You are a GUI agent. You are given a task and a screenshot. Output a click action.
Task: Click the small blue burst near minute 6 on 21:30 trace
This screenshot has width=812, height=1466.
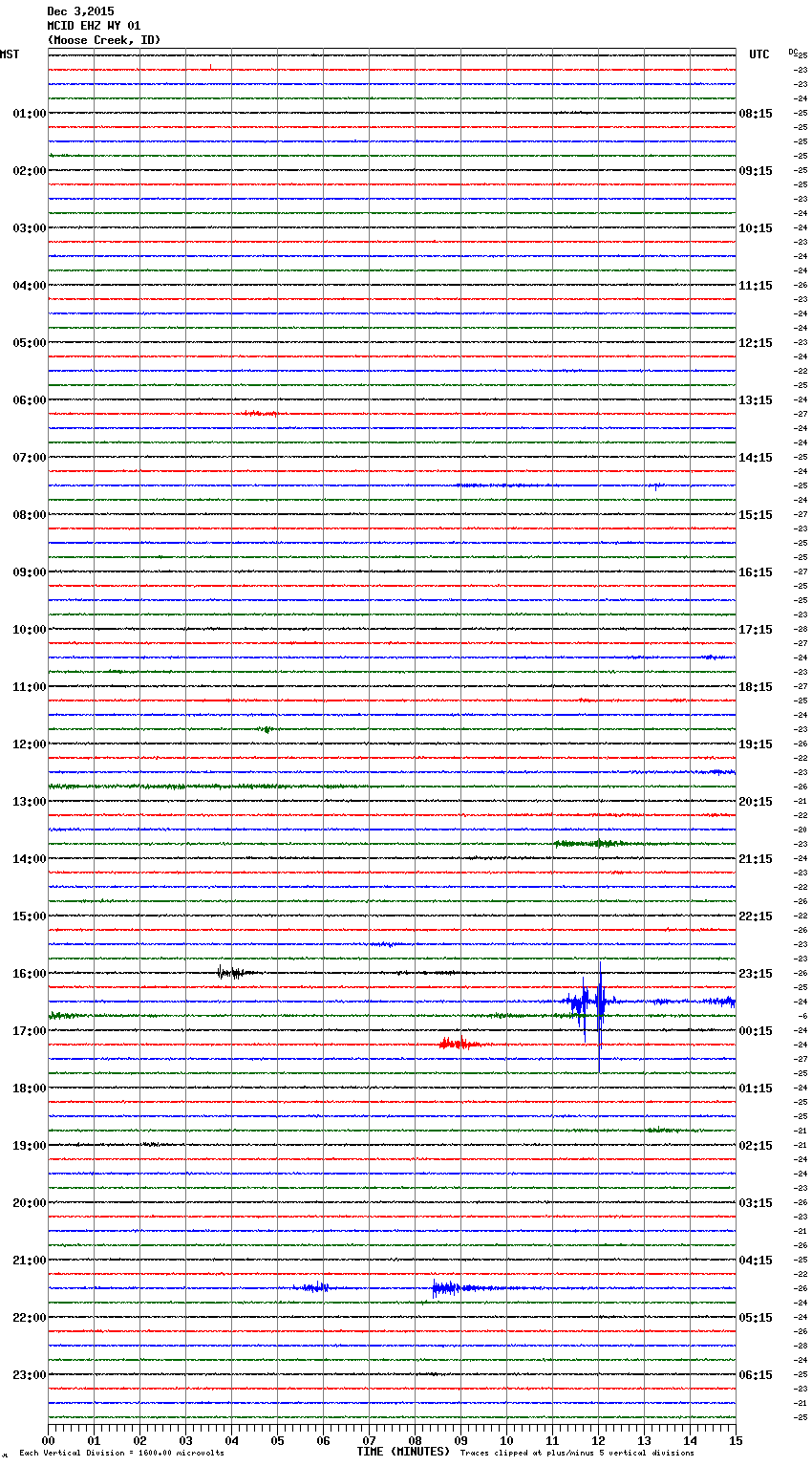pyautogui.click(x=313, y=1288)
